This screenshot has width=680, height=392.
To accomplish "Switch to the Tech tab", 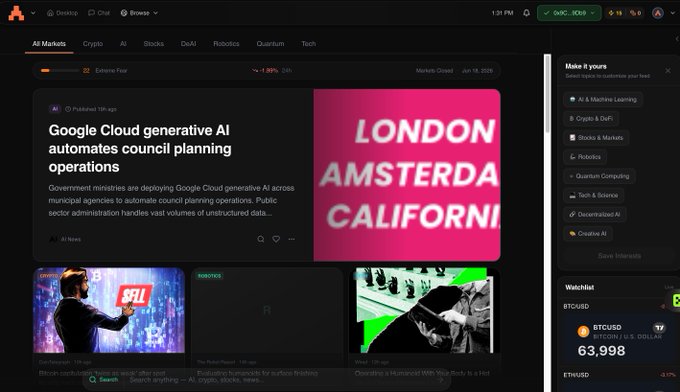I will (308, 44).
